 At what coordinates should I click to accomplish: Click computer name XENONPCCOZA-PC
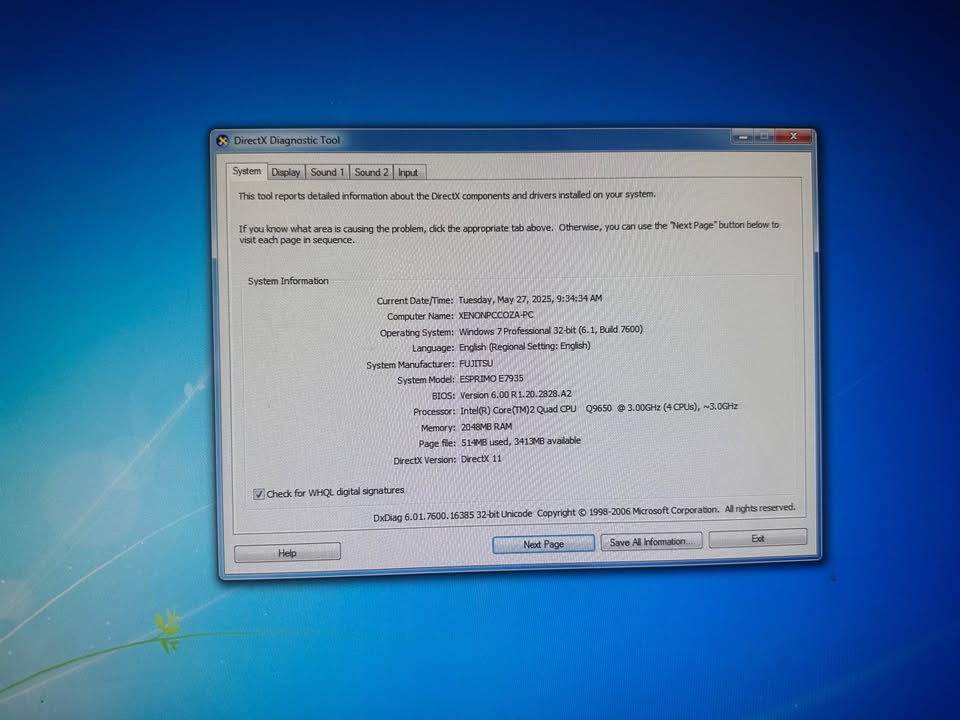496,315
